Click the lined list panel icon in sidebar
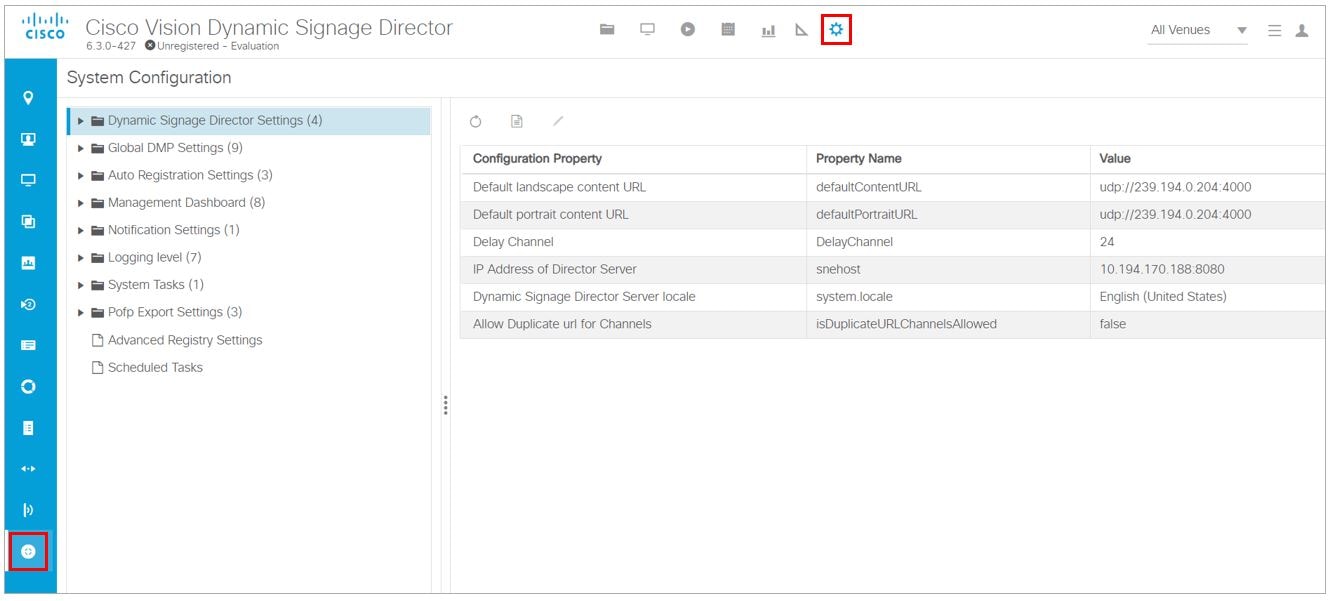This screenshot has width=1333, height=601. click(x=28, y=345)
